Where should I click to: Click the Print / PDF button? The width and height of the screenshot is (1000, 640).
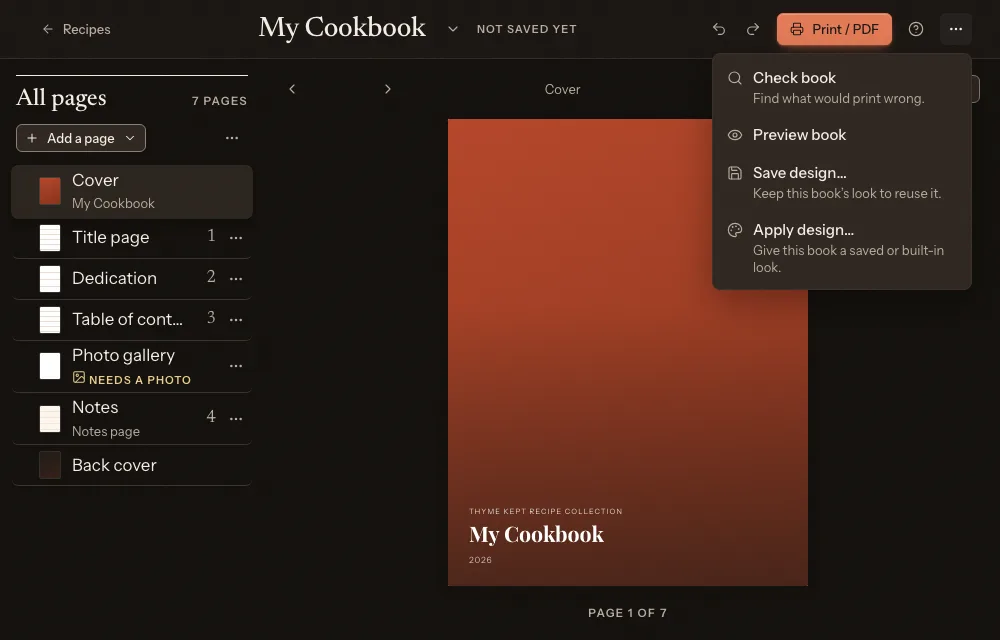coord(834,29)
